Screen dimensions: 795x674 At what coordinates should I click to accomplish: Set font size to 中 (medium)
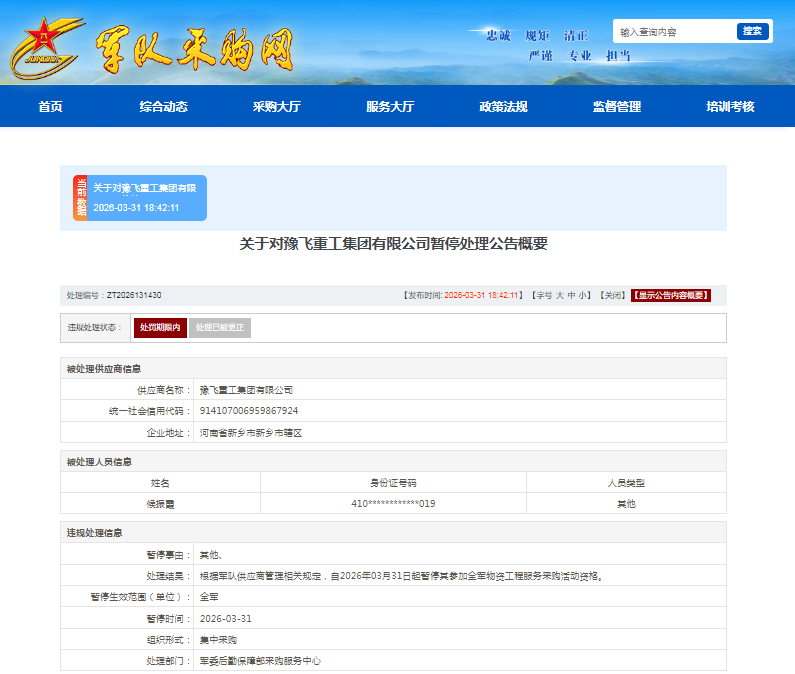[571, 296]
